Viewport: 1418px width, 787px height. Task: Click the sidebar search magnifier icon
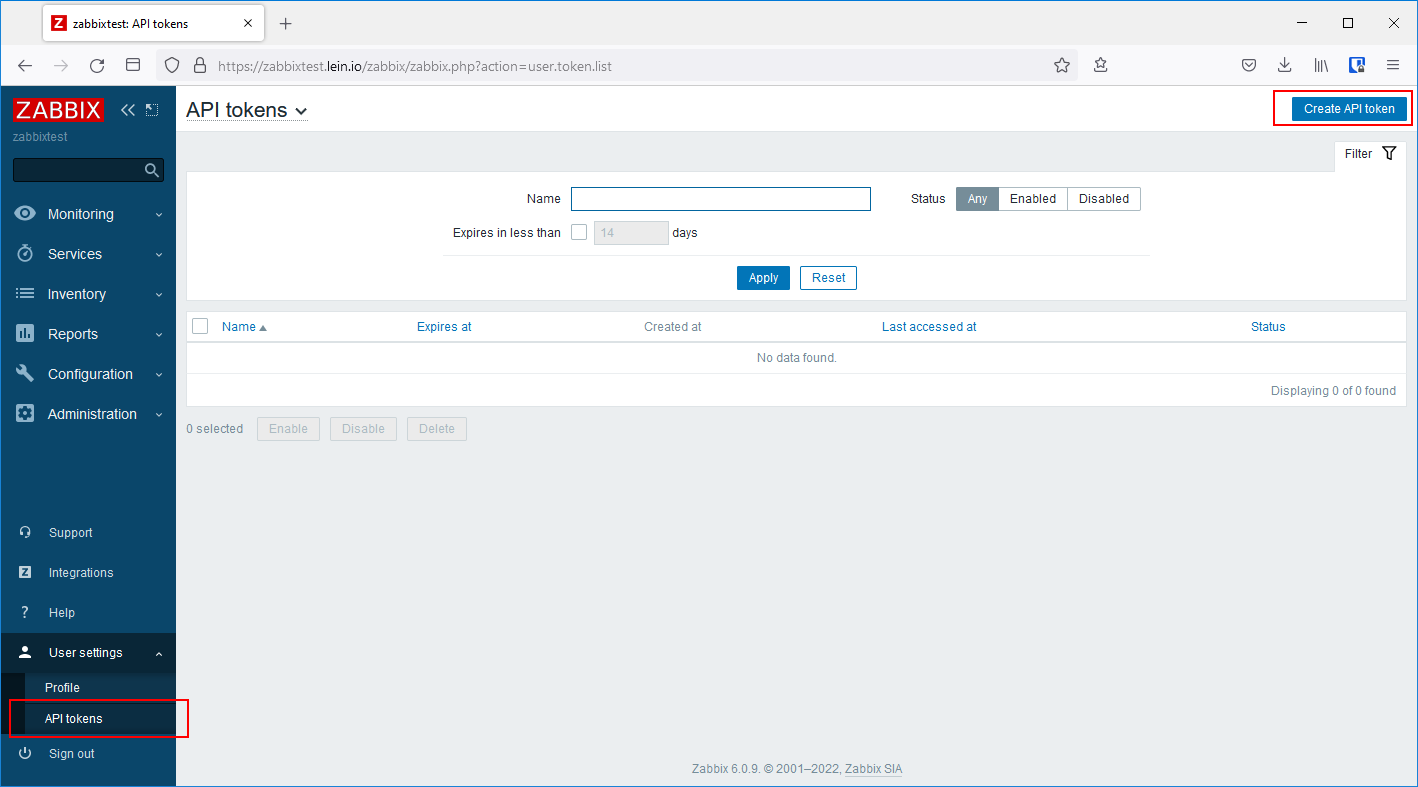pos(152,170)
